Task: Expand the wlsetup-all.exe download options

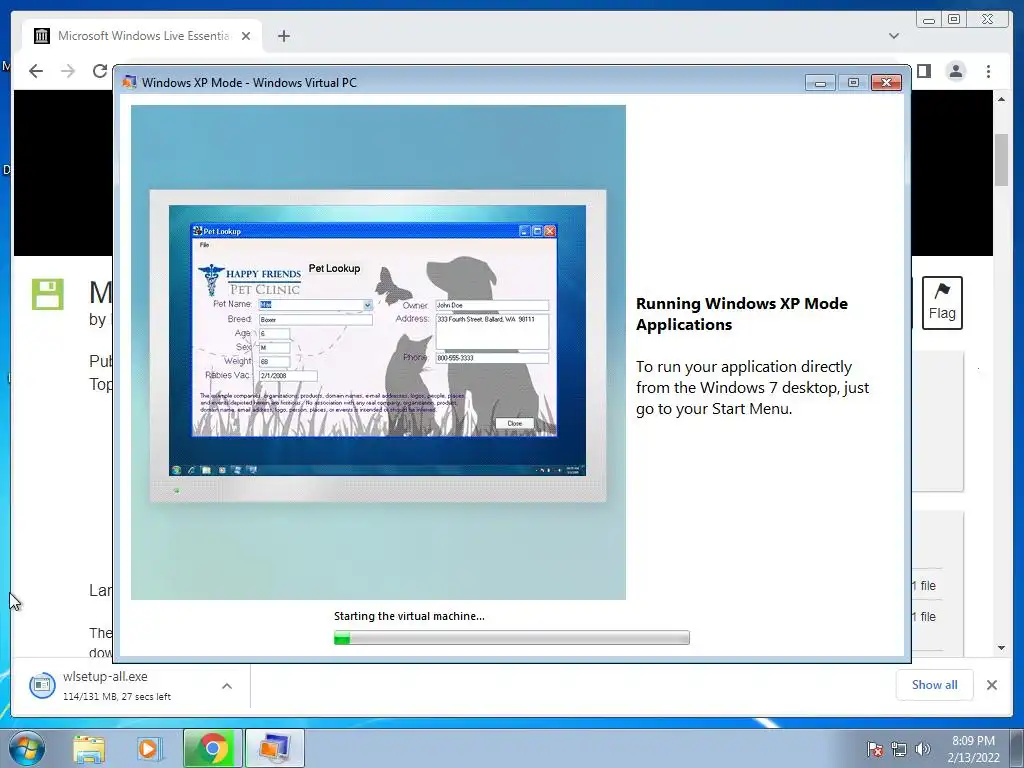Action: click(x=227, y=686)
